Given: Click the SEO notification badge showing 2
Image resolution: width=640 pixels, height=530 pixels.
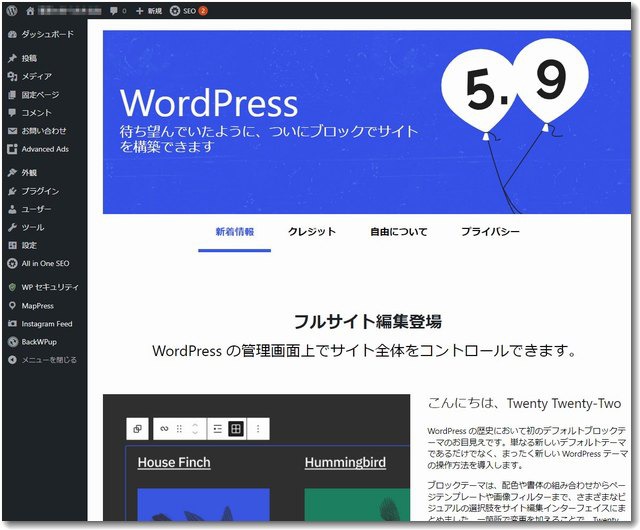Looking at the screenshot, I should click(203, 11).
